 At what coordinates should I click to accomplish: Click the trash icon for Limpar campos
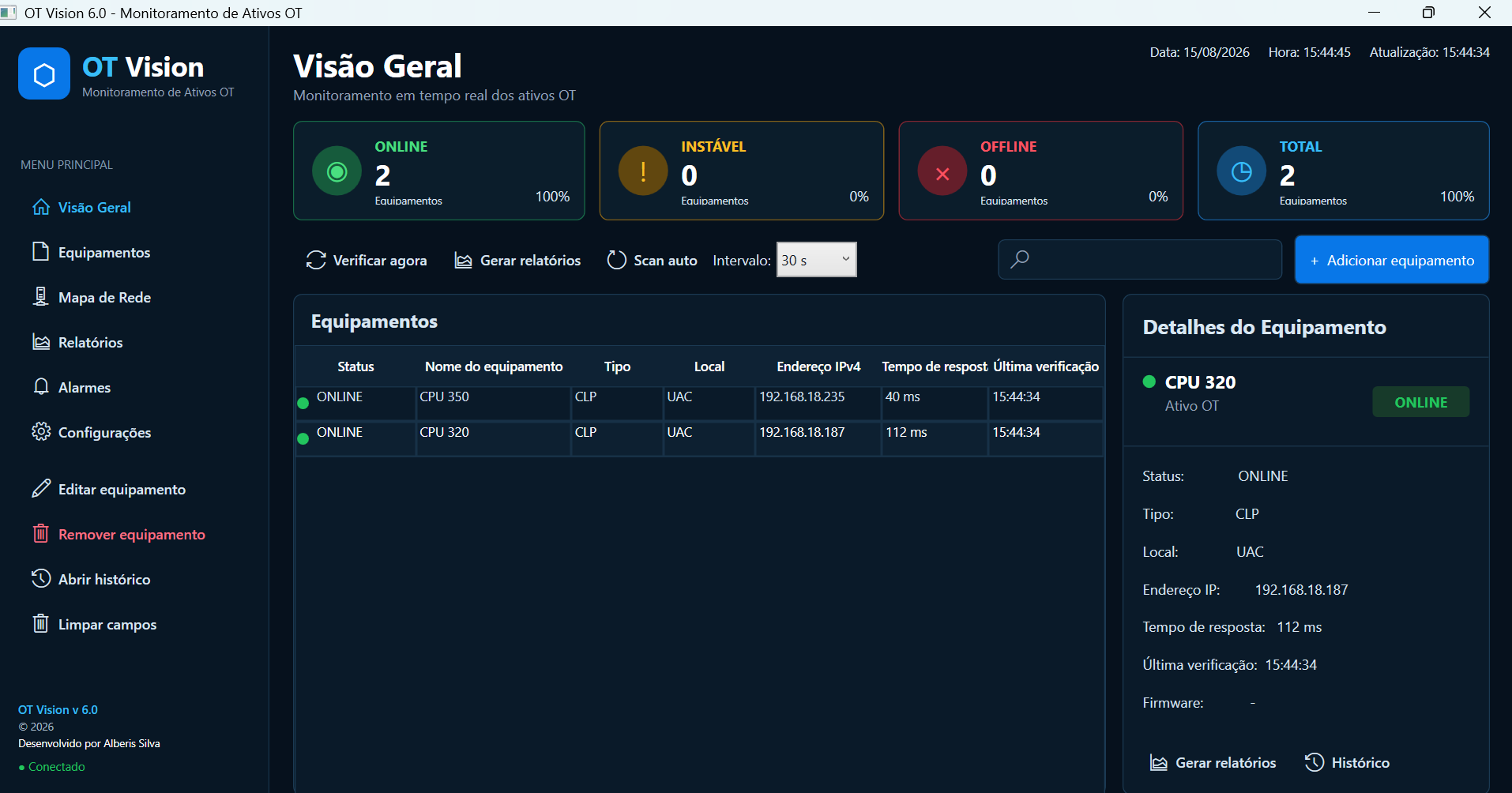pos(41,623)
